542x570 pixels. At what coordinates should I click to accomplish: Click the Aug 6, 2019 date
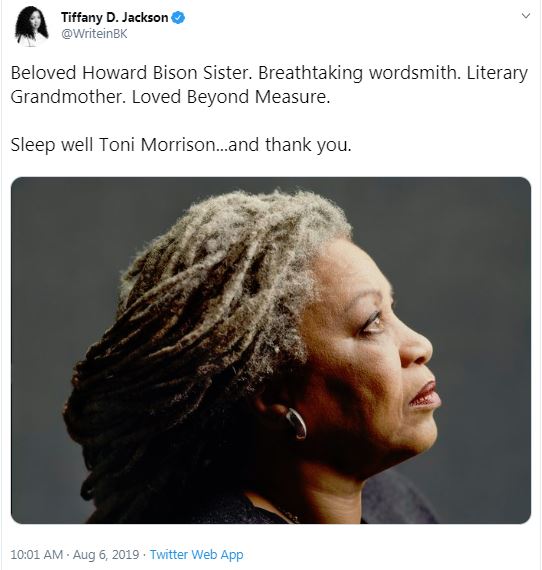click(x=106, y=555)
